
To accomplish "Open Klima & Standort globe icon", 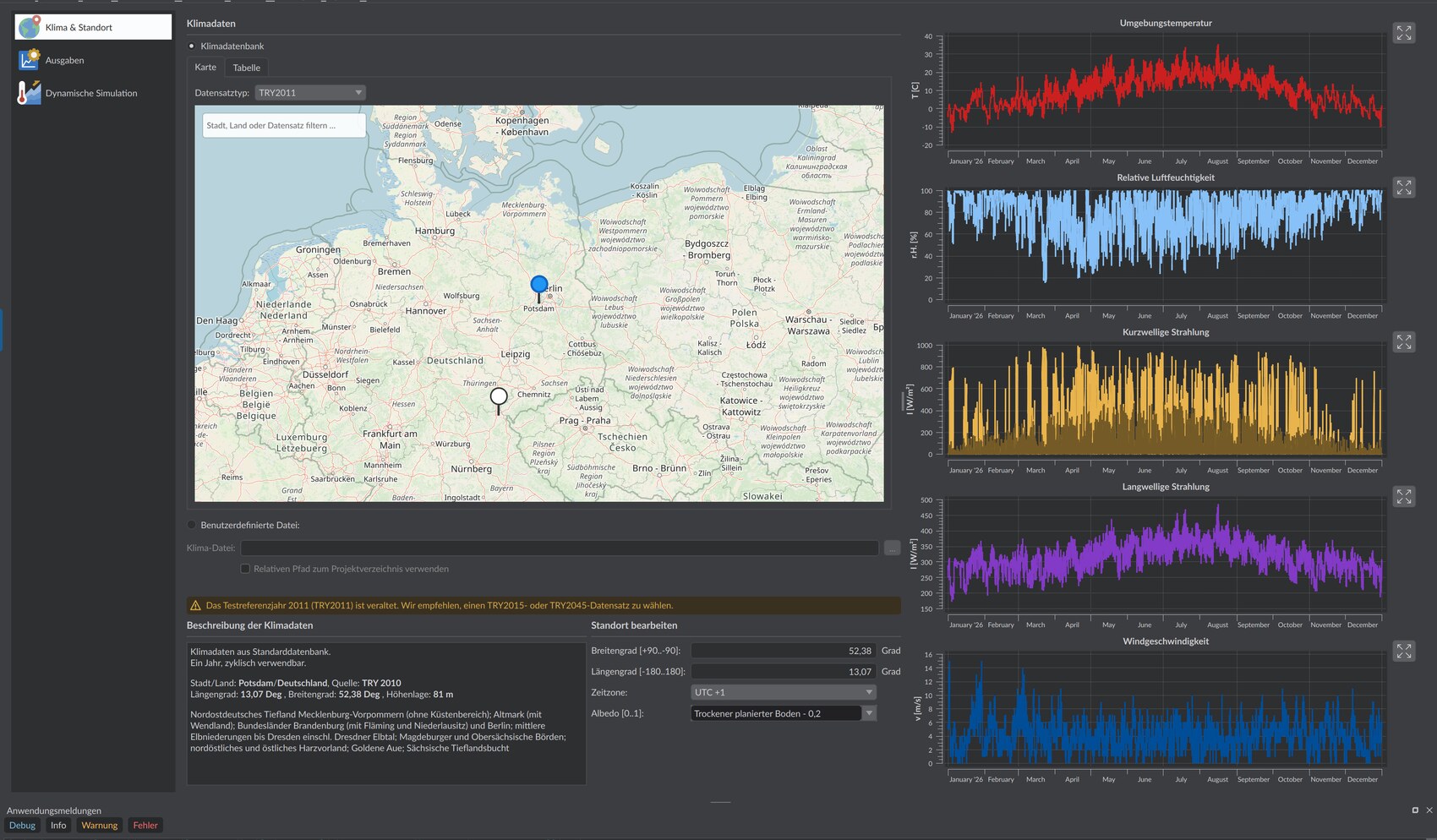I will [x=30, y=27].
